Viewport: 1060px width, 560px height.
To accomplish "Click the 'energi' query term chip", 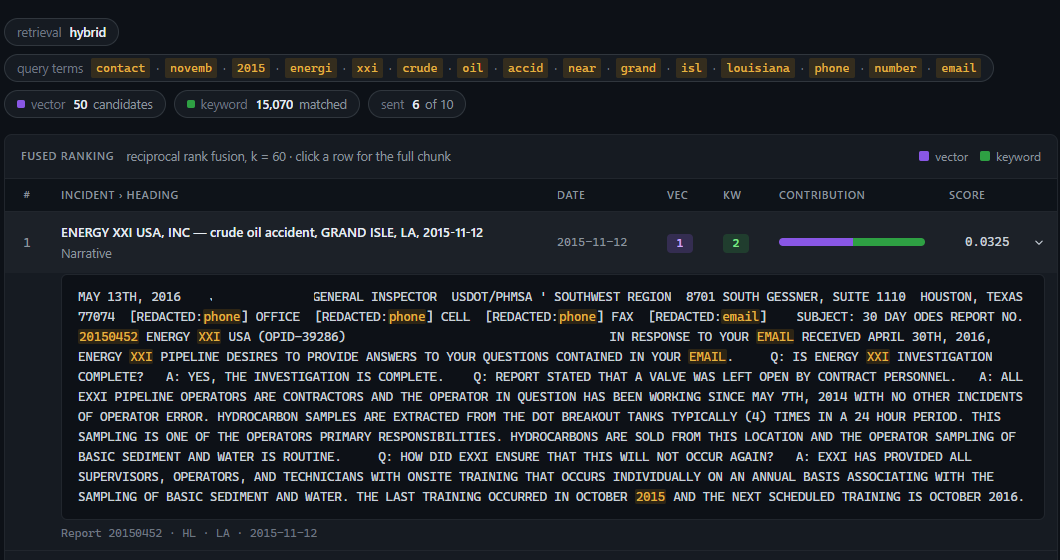I will pyautogui.click(x=311, y=68).
